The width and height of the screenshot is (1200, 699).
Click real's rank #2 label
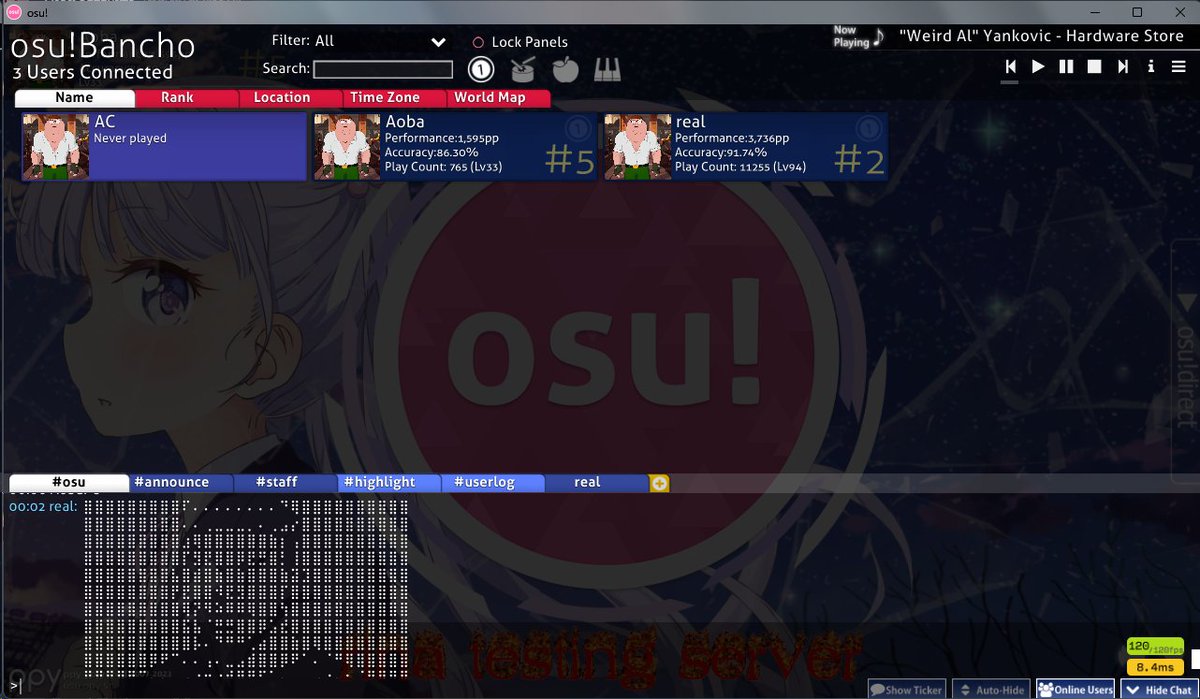pos(860,160)
